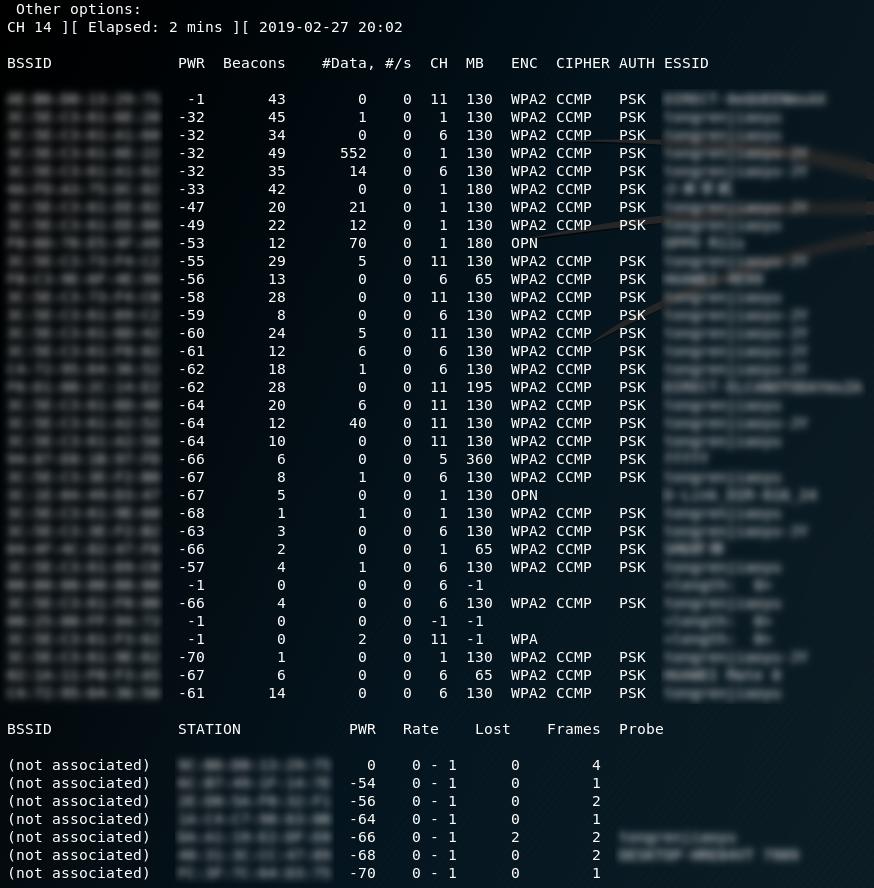Click the #Data, column header
The height and width of the screenshot is (888, 874).
348,63
